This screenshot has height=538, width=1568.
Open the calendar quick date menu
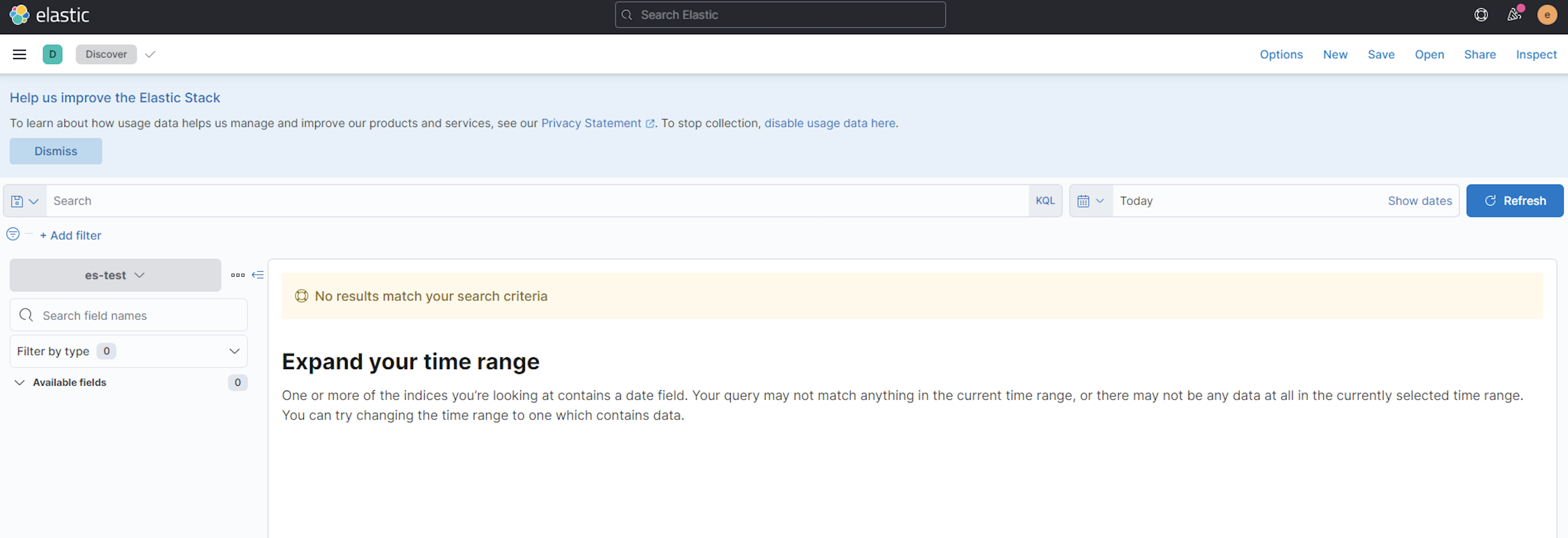(1090, 201)
